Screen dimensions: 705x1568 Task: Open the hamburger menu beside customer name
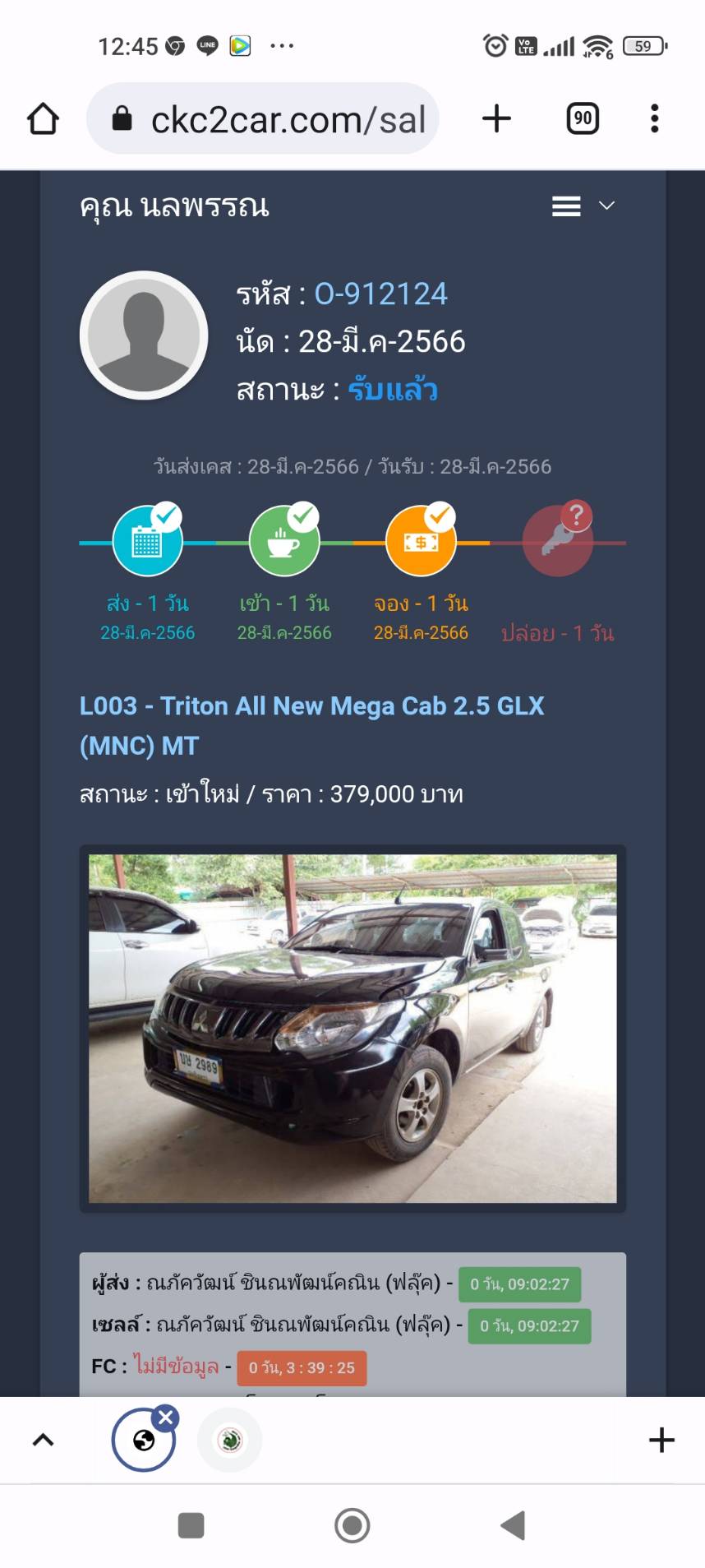click(566, 206)
